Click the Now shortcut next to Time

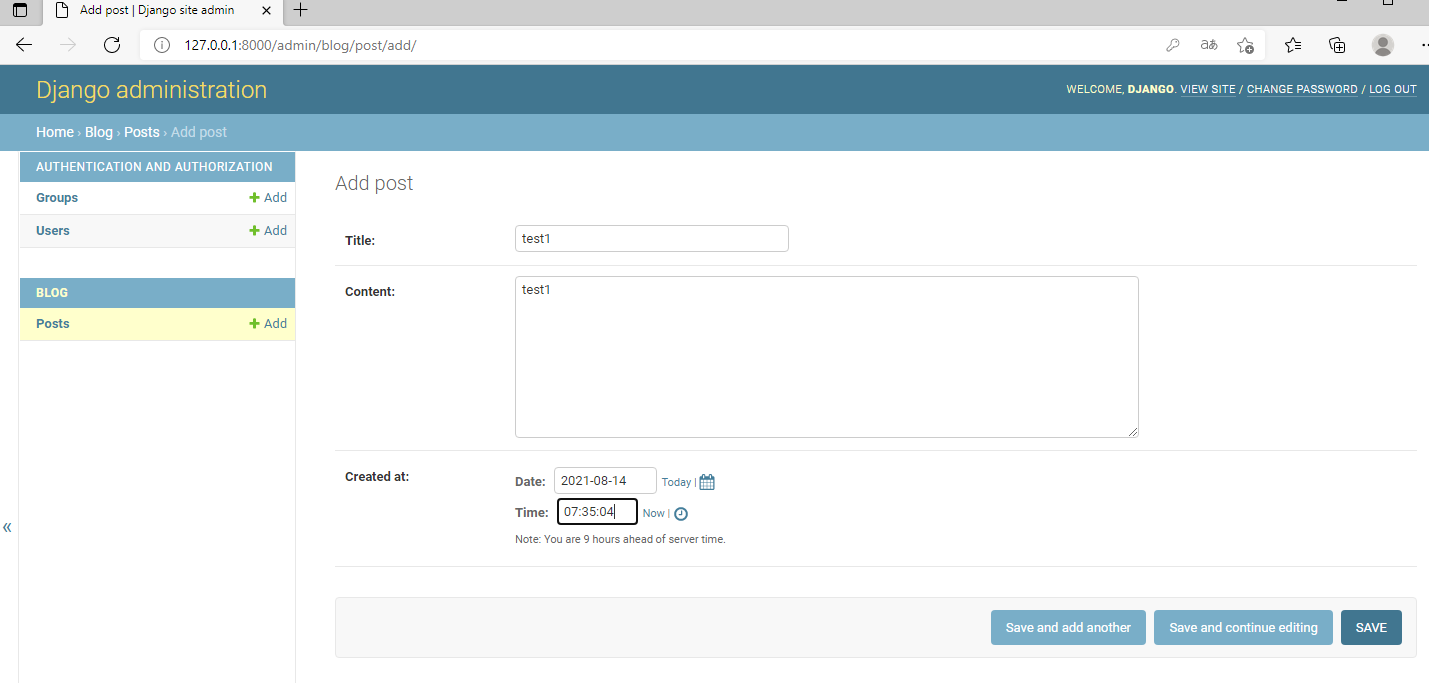(x=654, y=514)
